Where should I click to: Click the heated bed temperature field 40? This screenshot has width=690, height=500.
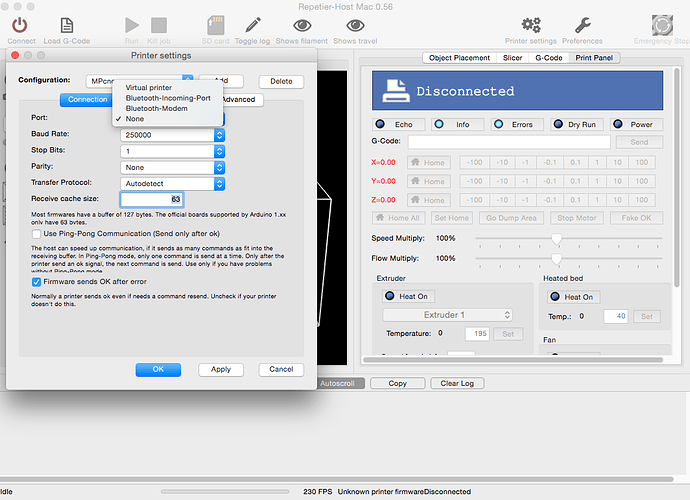tap(616, 316)
